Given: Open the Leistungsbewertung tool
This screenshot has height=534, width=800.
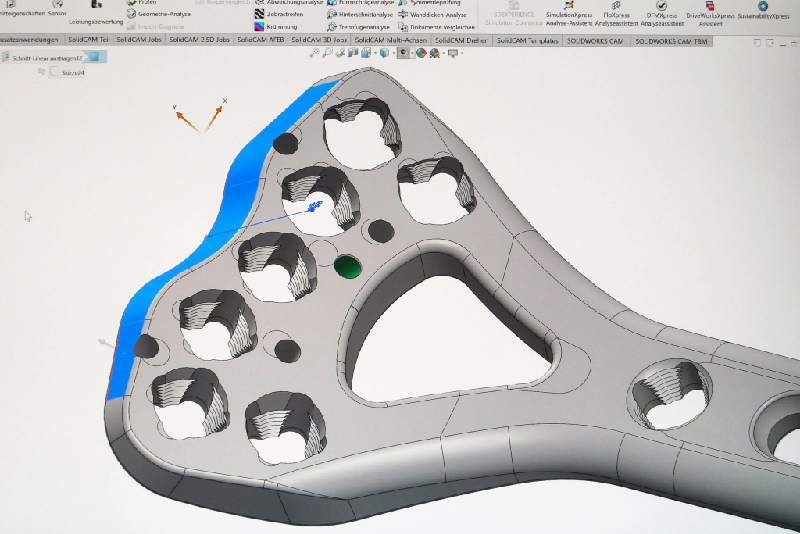Looking at the screenshot, I should coord(95,20).
